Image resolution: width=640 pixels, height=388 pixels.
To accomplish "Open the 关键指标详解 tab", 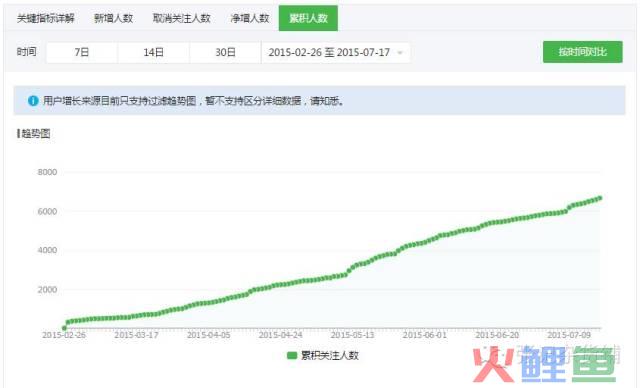I will [x=46, y=18].
